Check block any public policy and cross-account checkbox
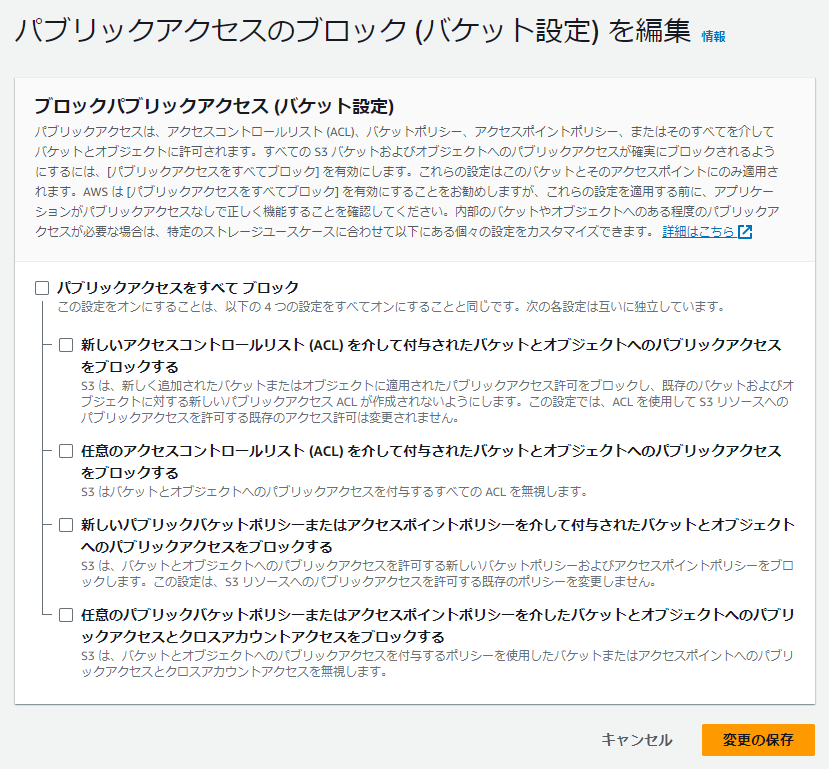 point(66,615)
